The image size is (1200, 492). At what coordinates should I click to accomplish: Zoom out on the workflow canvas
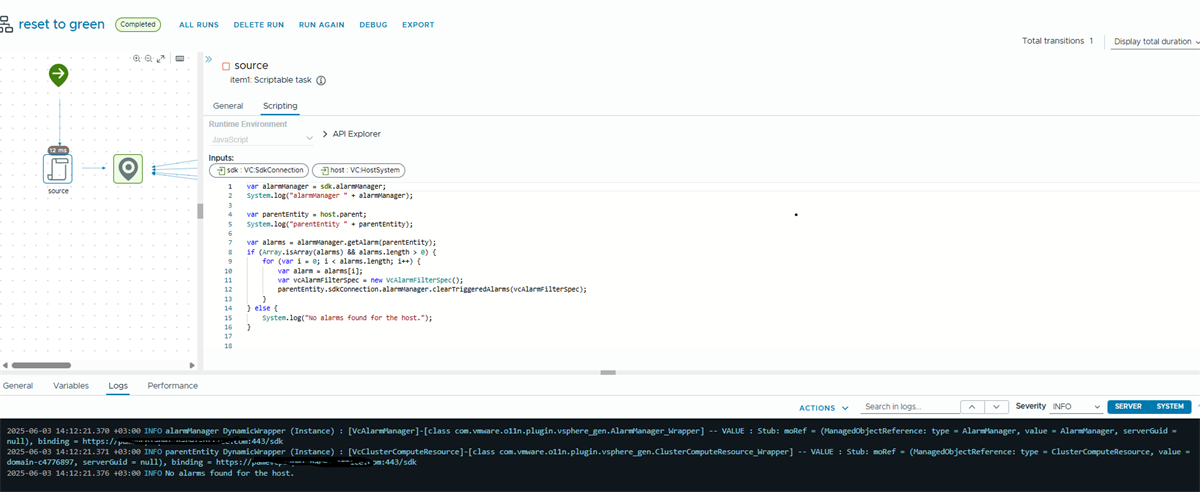click(149, 59)
